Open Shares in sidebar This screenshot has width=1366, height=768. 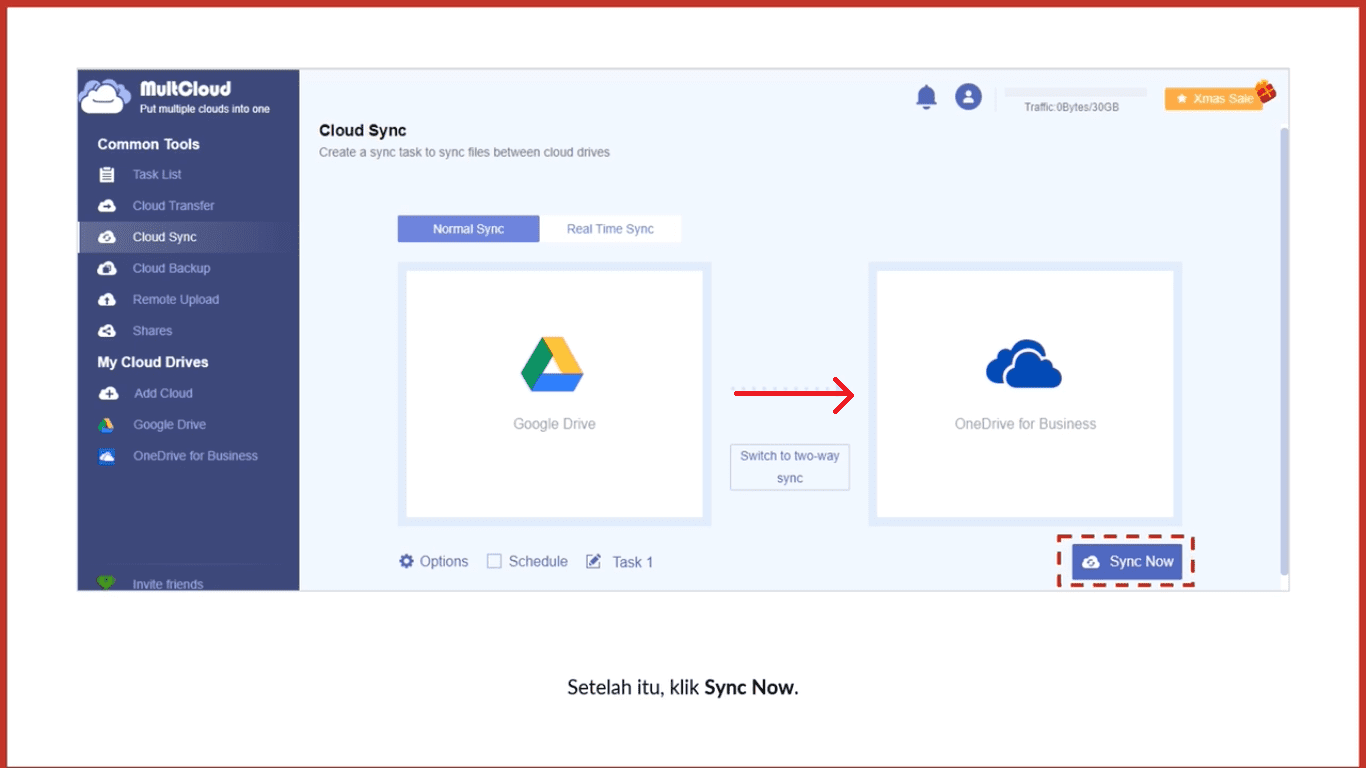pyautogui.click(x=152, y=330)
